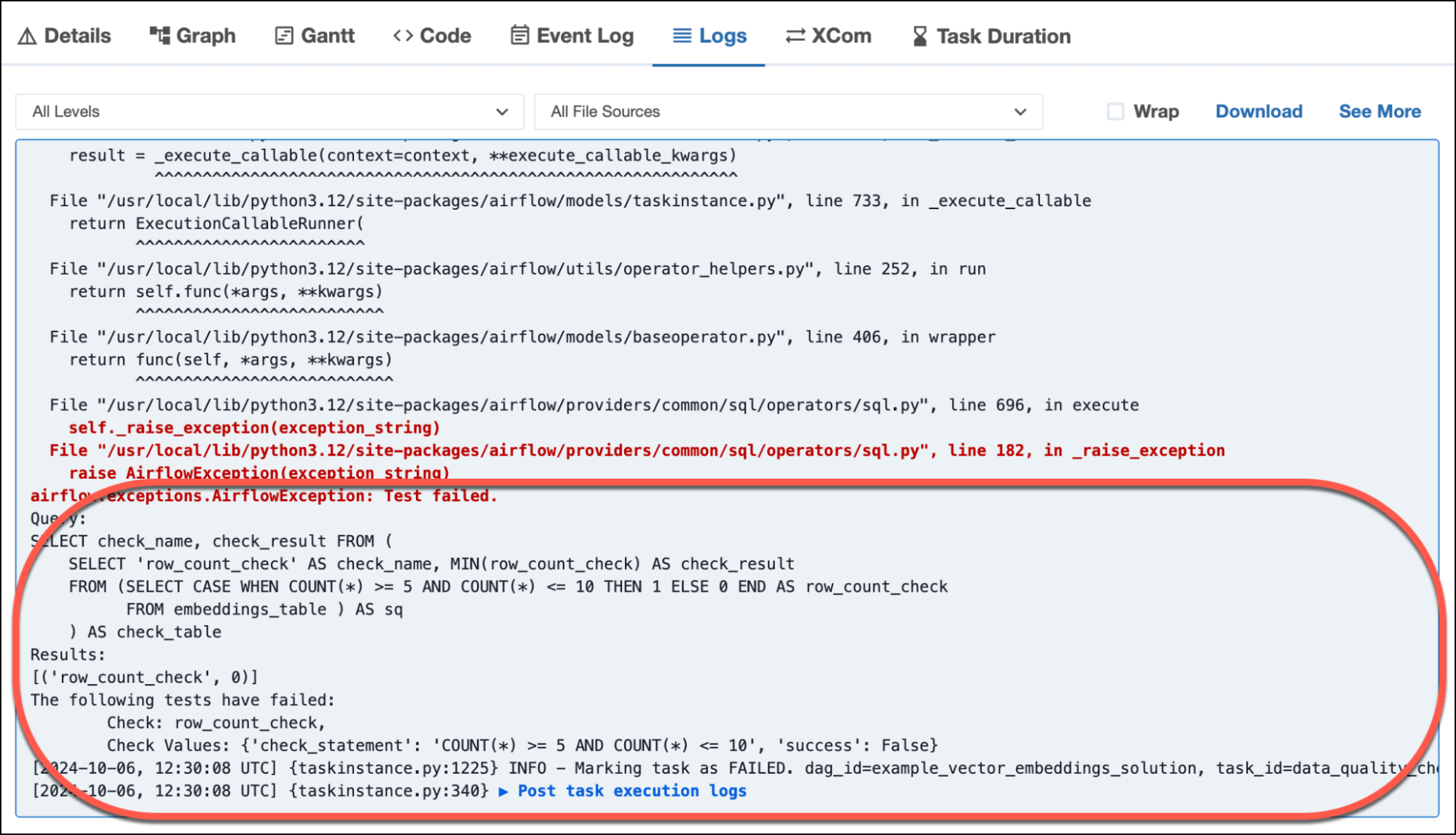Open the Event Log tab
The width and height of the screenshot is (1456, 835).
[585, 36]
